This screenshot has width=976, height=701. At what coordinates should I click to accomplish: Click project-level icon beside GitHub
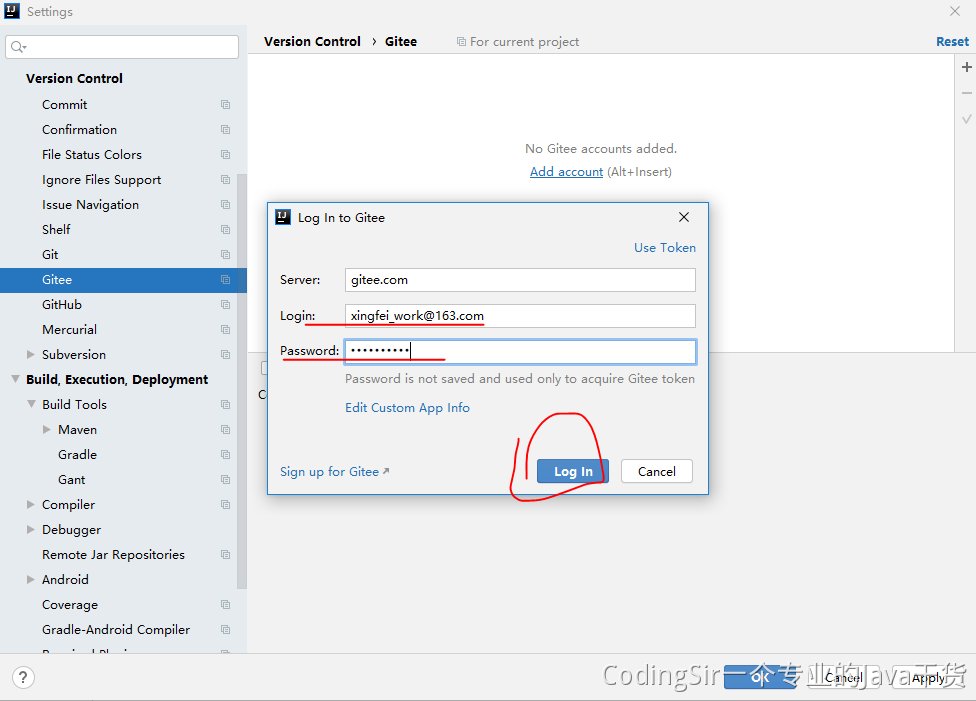click(x=225, y=304)
